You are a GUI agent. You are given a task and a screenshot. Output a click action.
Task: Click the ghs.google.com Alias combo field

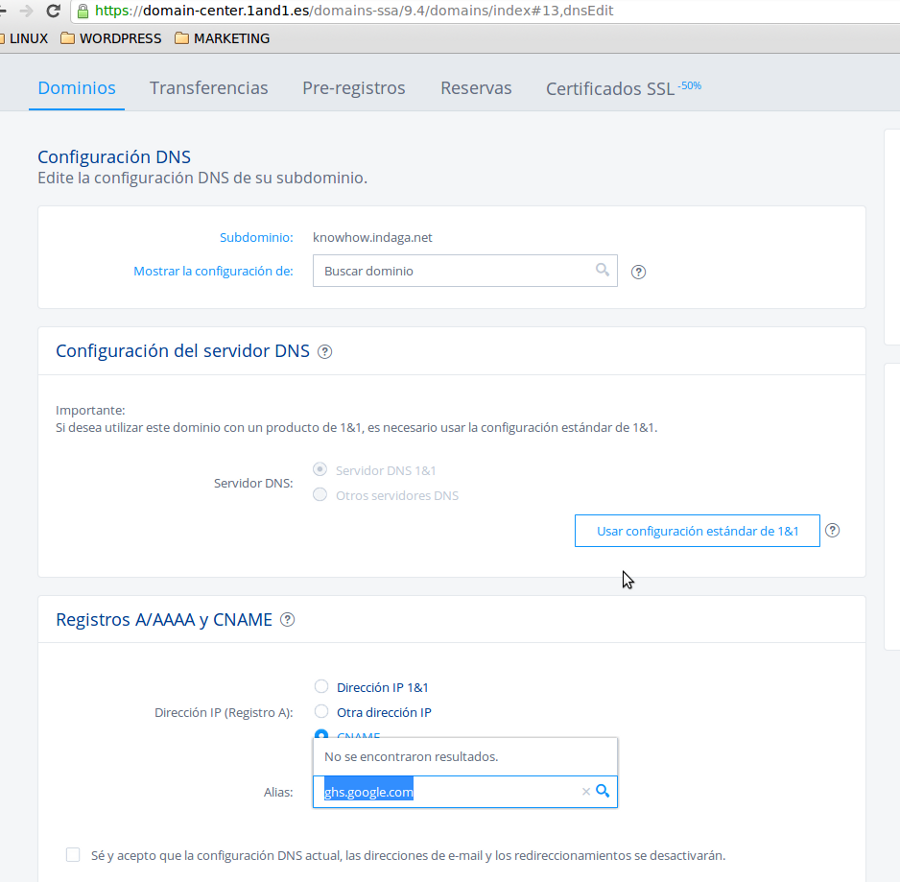pyautogui.click(x=465, y=792)
